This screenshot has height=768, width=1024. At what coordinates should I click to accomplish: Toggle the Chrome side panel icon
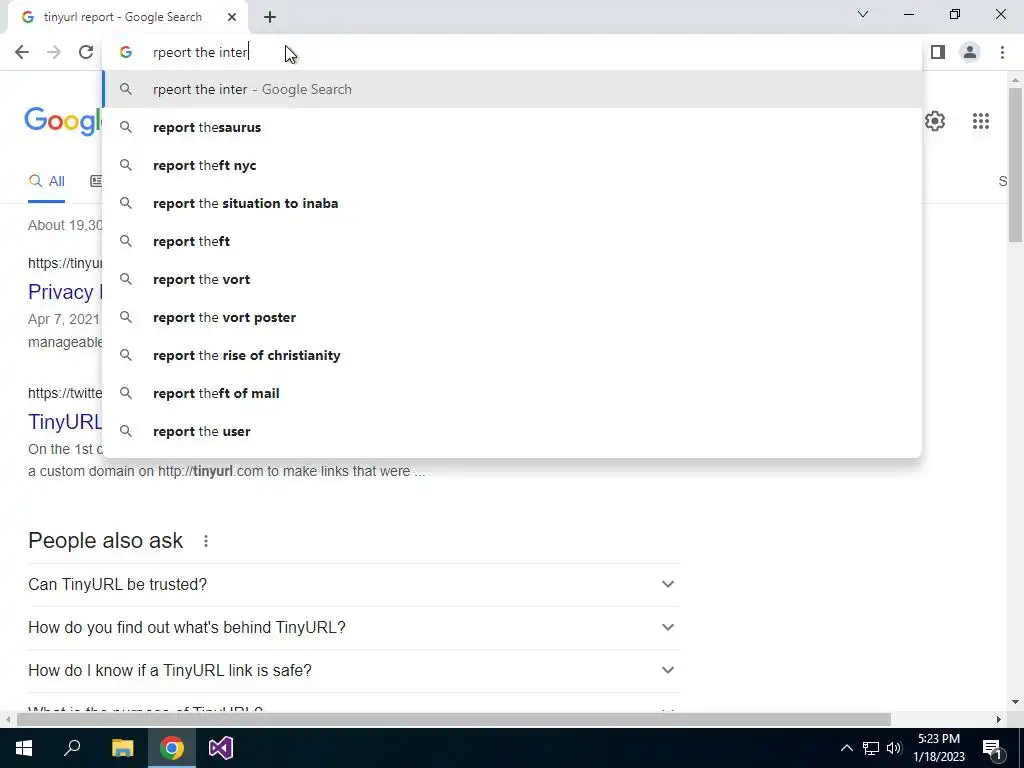(938, 52)
